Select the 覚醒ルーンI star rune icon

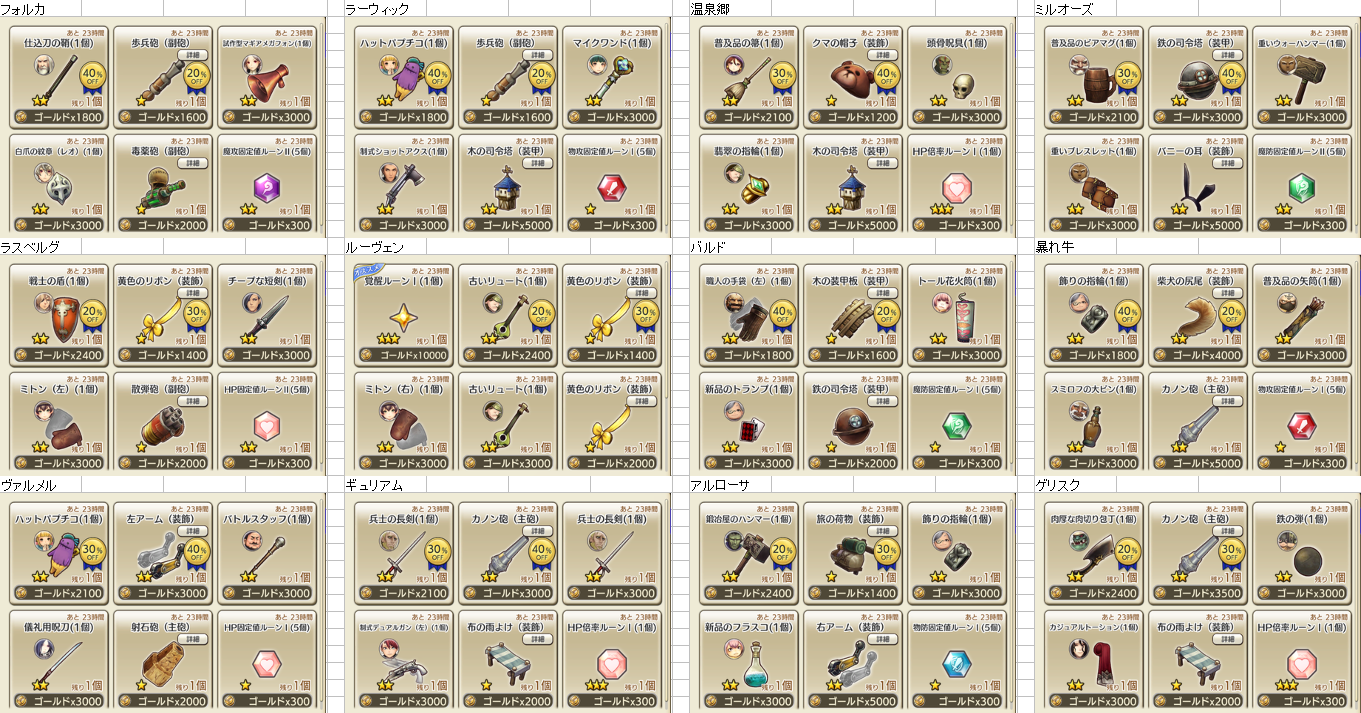406,319
